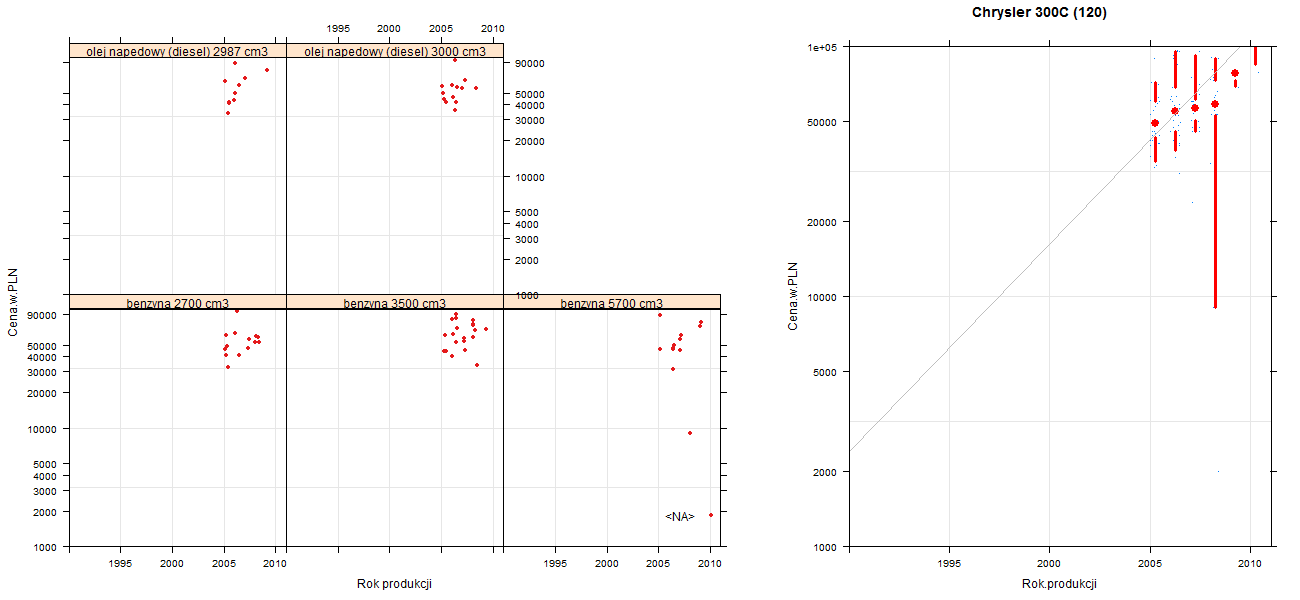Click the "2005" tick on the top axis above diesel 3000 panel
The width and height of the screenshot is (1300, 600).
[441, 28]
